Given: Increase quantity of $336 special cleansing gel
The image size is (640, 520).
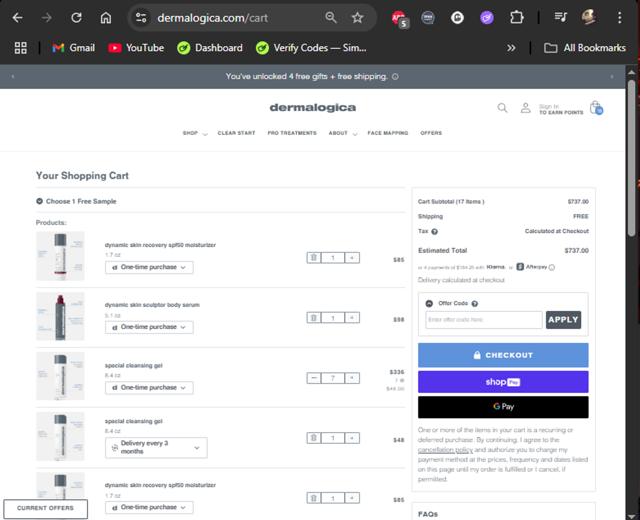Looking at the screenshot, I should point(352,378).
